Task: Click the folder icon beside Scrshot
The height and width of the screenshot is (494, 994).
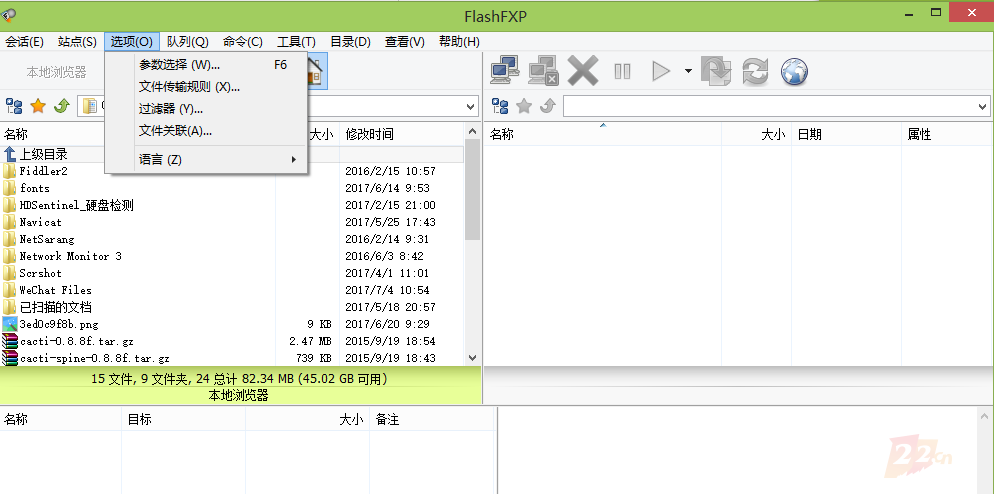Action: point(9,273)
